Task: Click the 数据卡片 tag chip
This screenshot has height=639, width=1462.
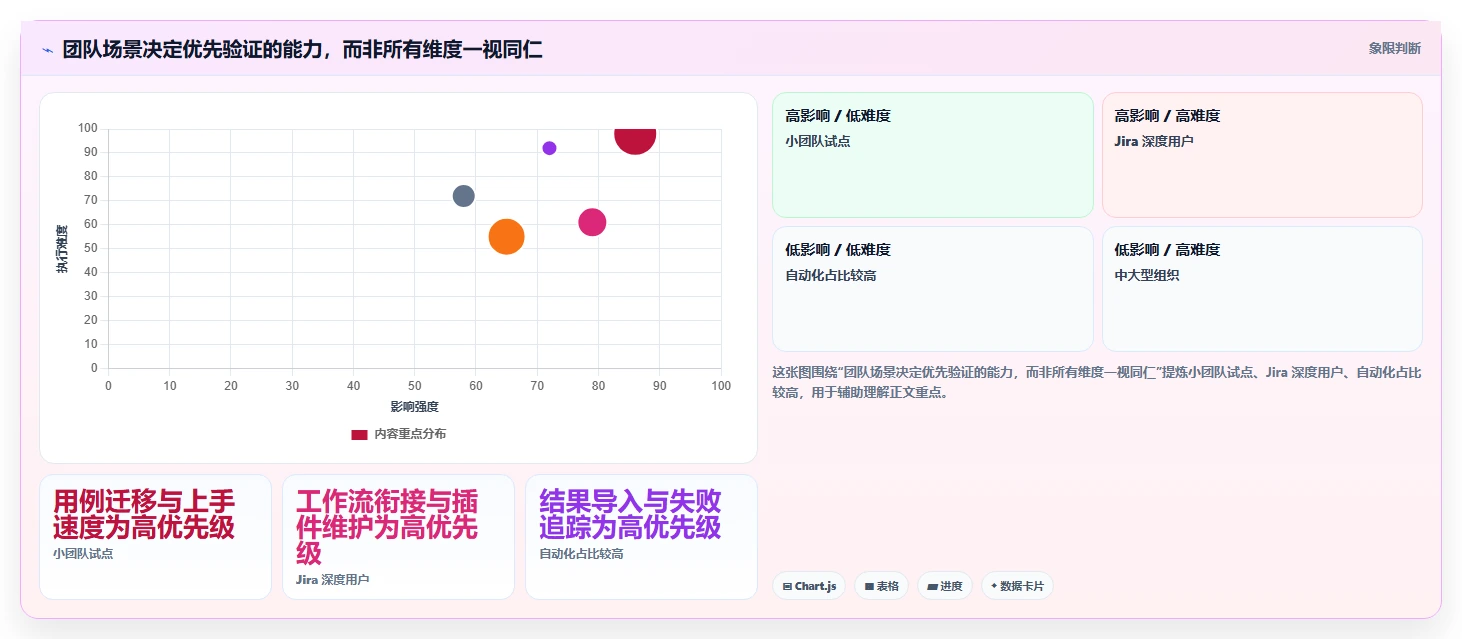Action: pos(1017,586)
